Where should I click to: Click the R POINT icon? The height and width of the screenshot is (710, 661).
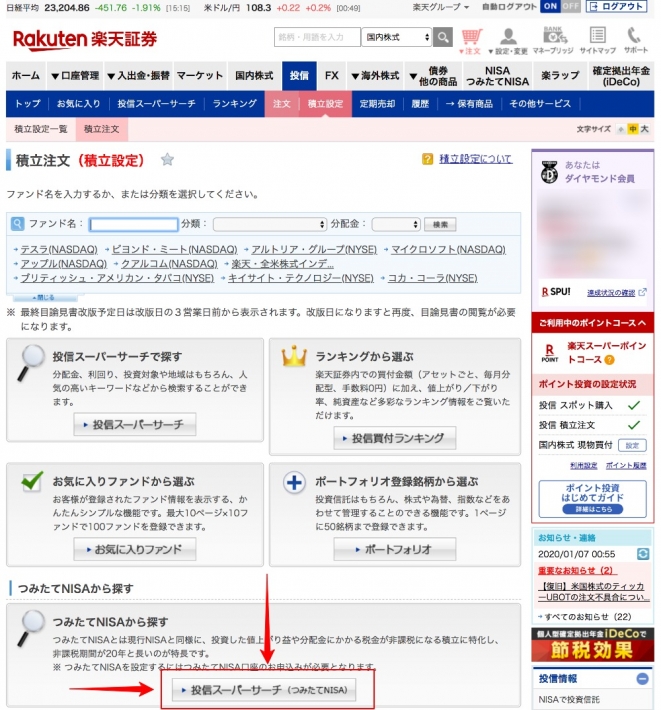click(x=549, y=353)
